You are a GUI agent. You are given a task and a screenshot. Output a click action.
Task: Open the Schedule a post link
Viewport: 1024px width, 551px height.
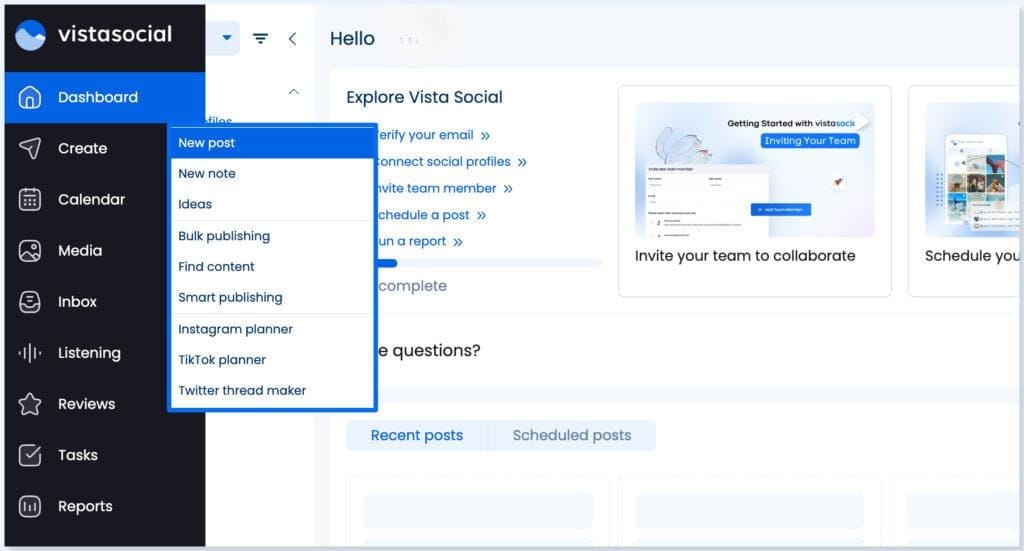[x=432, y=215]
